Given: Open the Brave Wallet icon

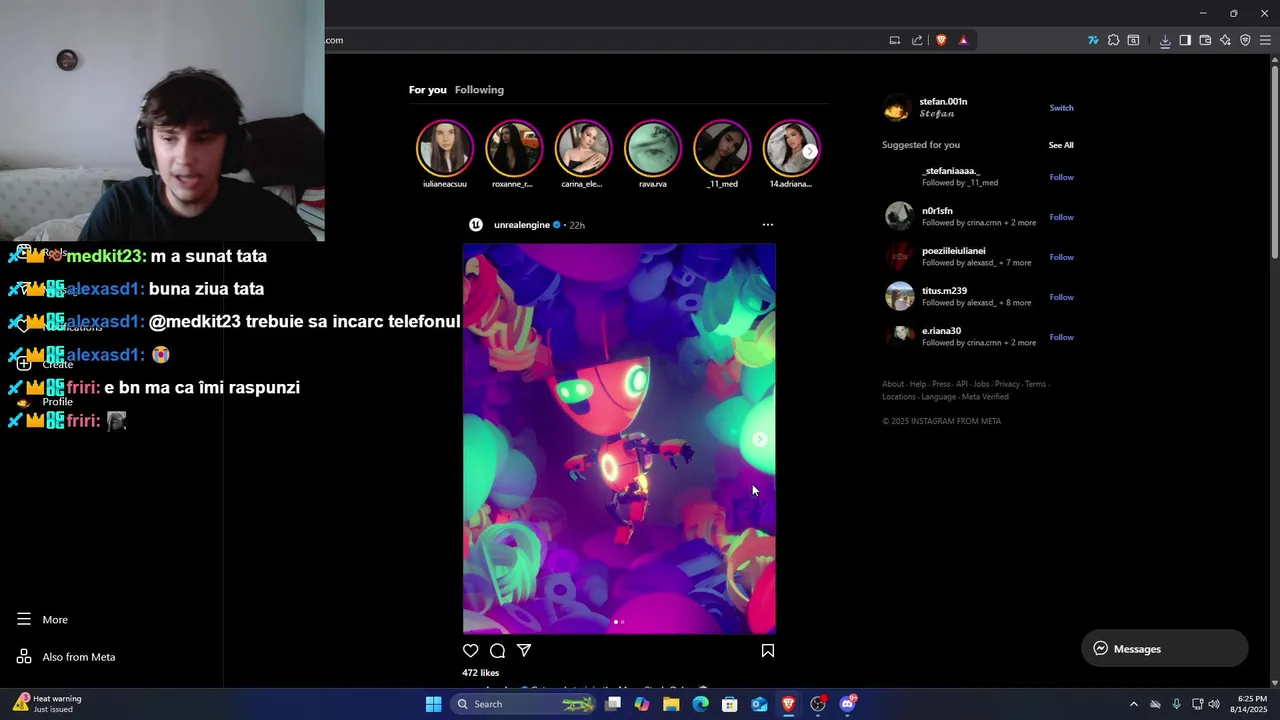Looking at the screenshot, I should (1205, 40).
